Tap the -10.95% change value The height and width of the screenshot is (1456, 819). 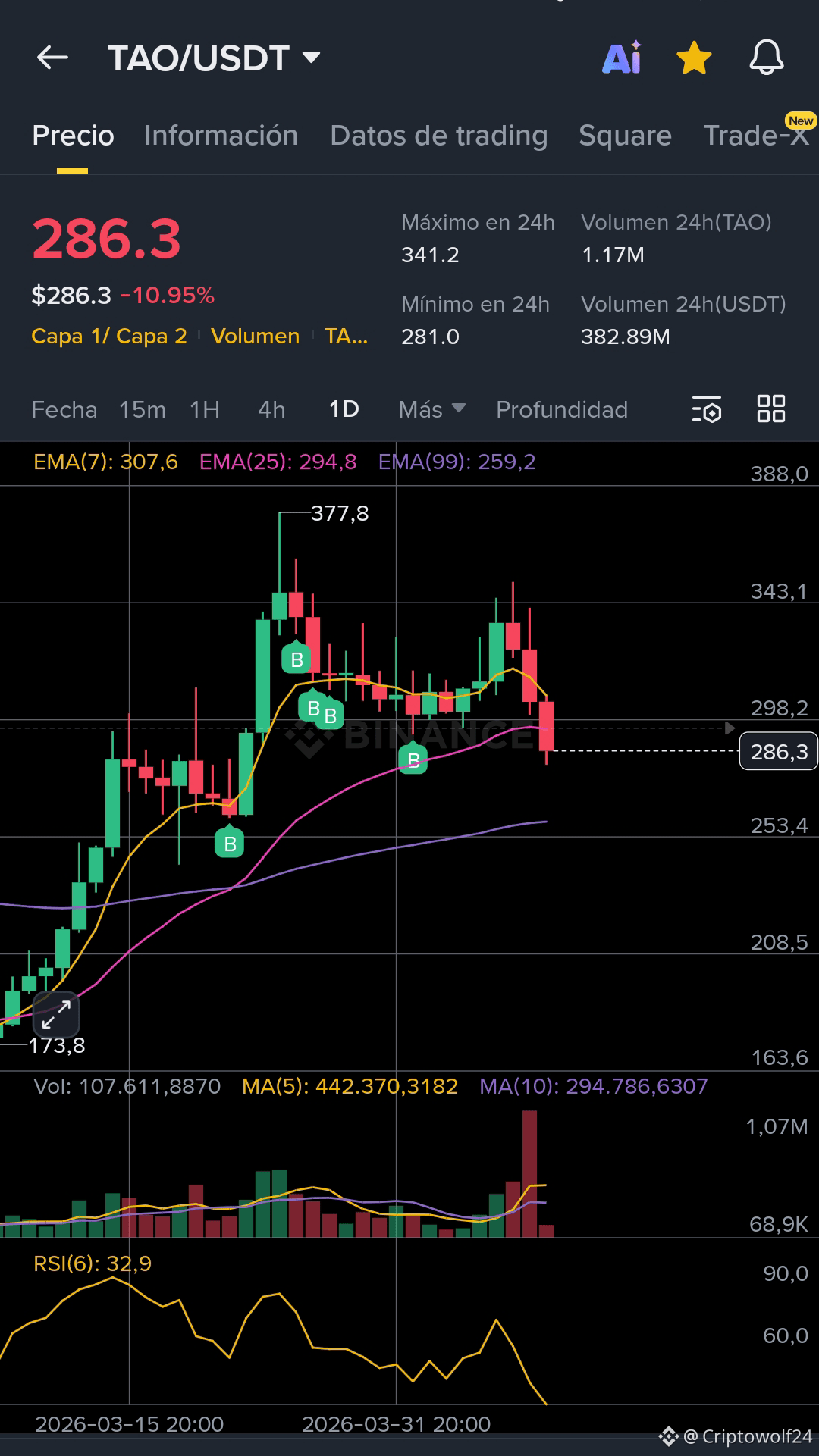[168, 296]
